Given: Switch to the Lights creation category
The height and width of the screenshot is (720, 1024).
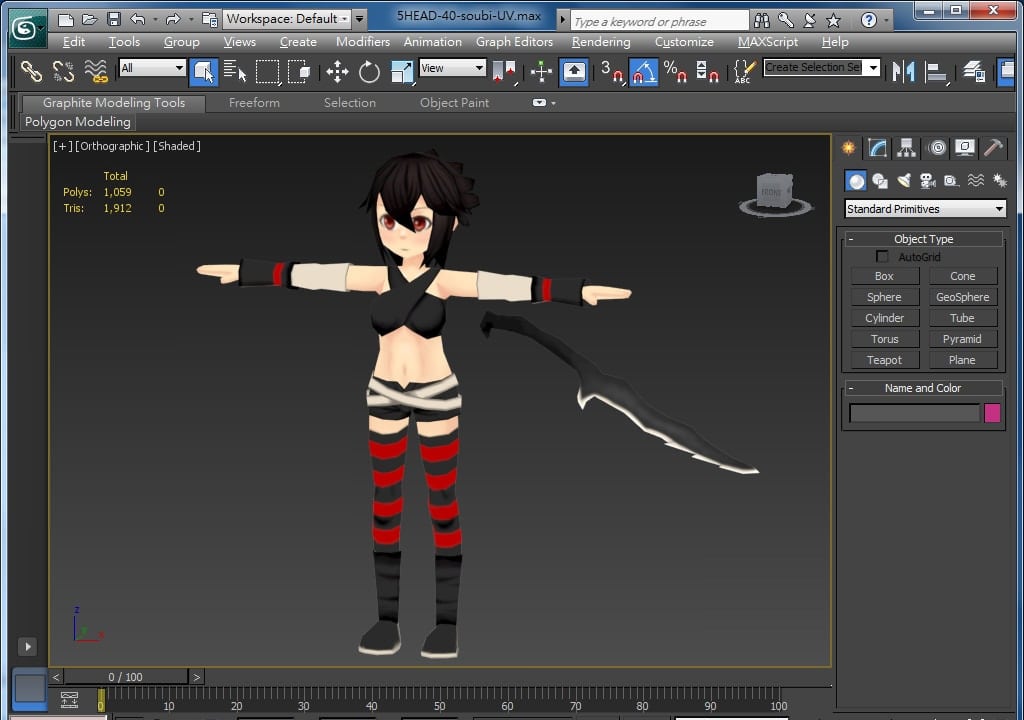Looking at the screenshot, I should tap(904, 181).
